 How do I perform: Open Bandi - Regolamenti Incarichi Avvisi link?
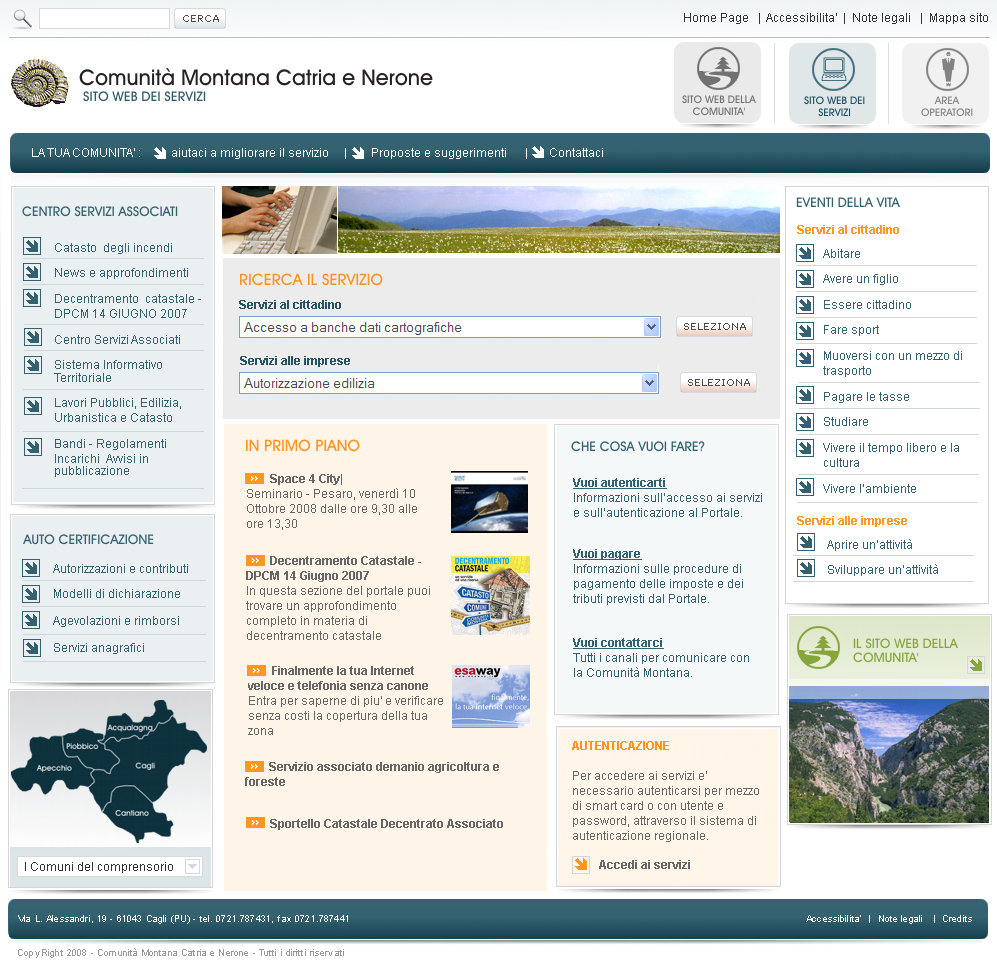coord(110,457)
